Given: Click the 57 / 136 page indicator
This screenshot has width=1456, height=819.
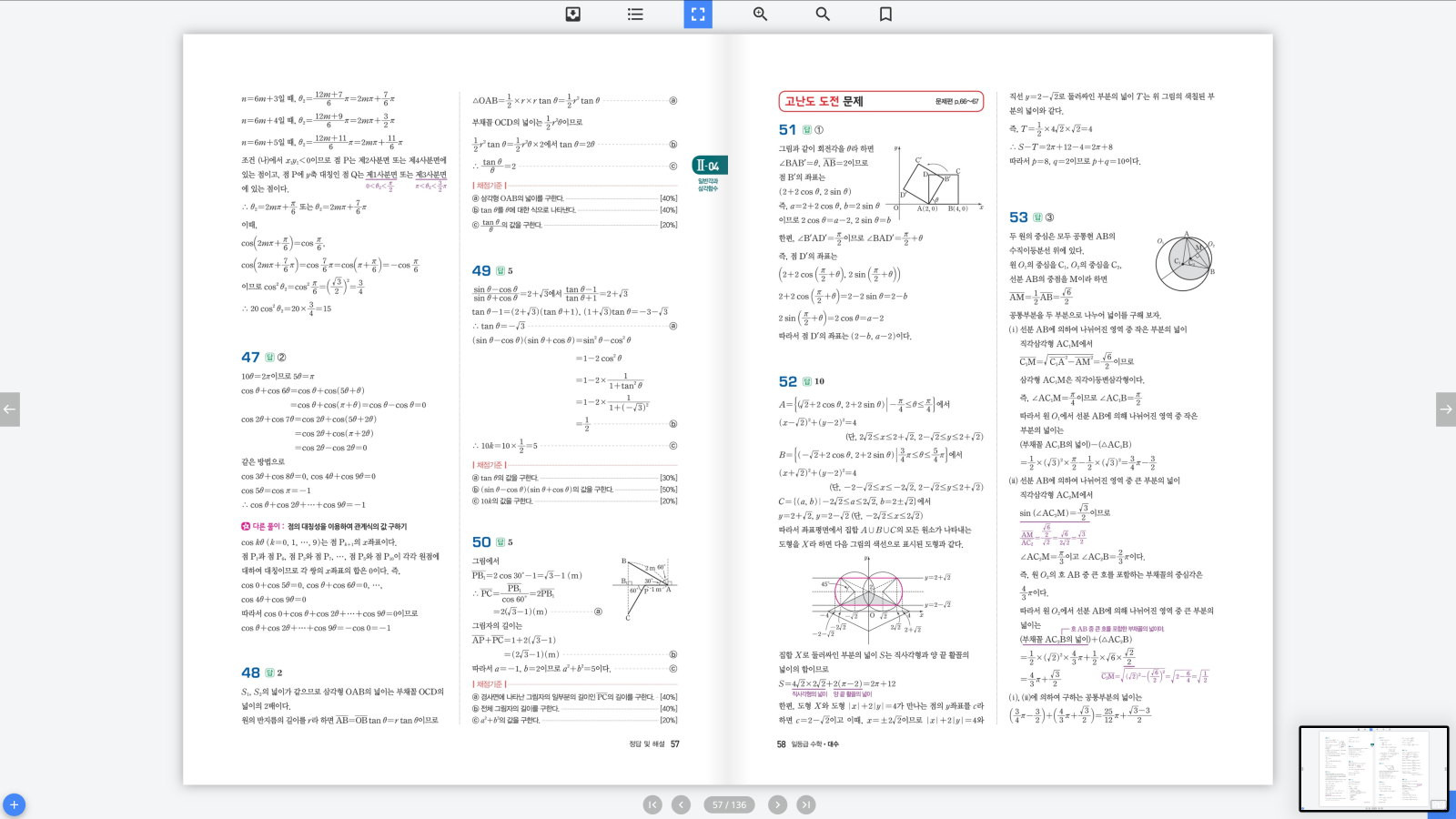Looking at the screenshot, I should click(729, 804).
